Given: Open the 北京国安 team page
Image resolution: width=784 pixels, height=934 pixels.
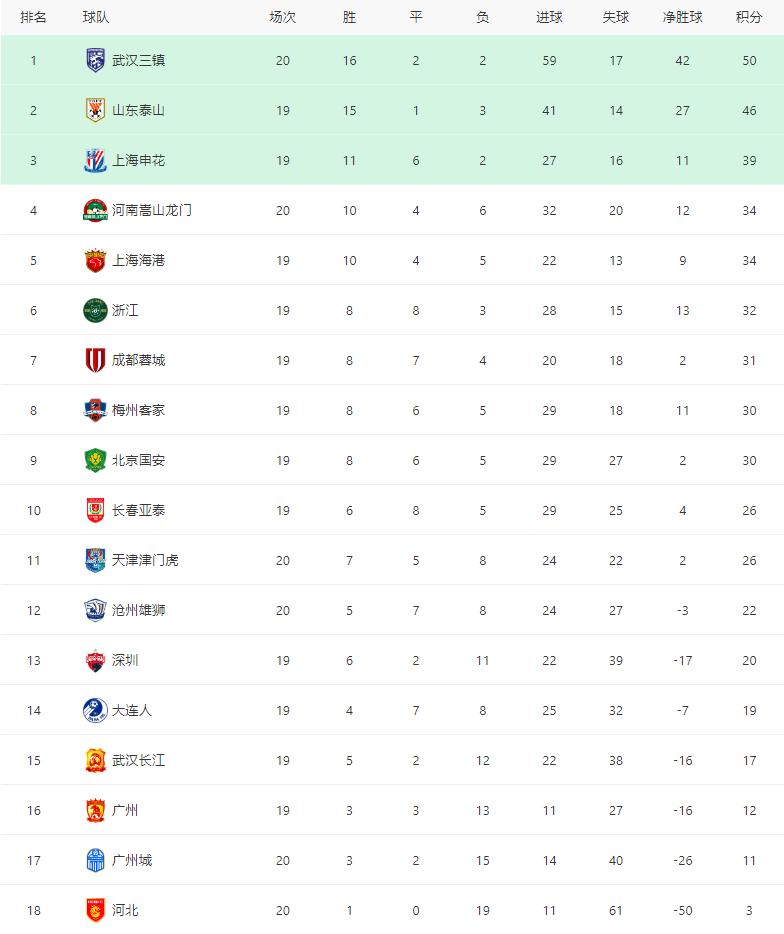Looking at the screenshot, I should click(138, 460).
